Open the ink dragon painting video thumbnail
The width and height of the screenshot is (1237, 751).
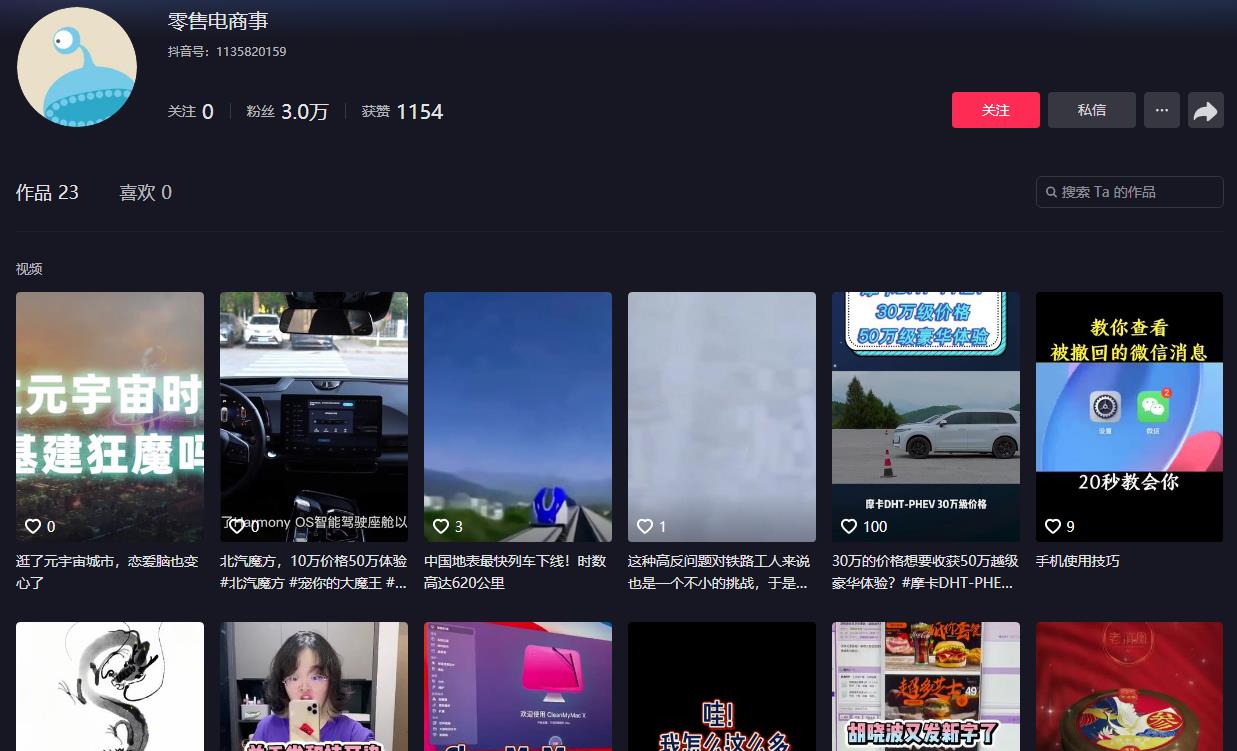click(110, 686)
